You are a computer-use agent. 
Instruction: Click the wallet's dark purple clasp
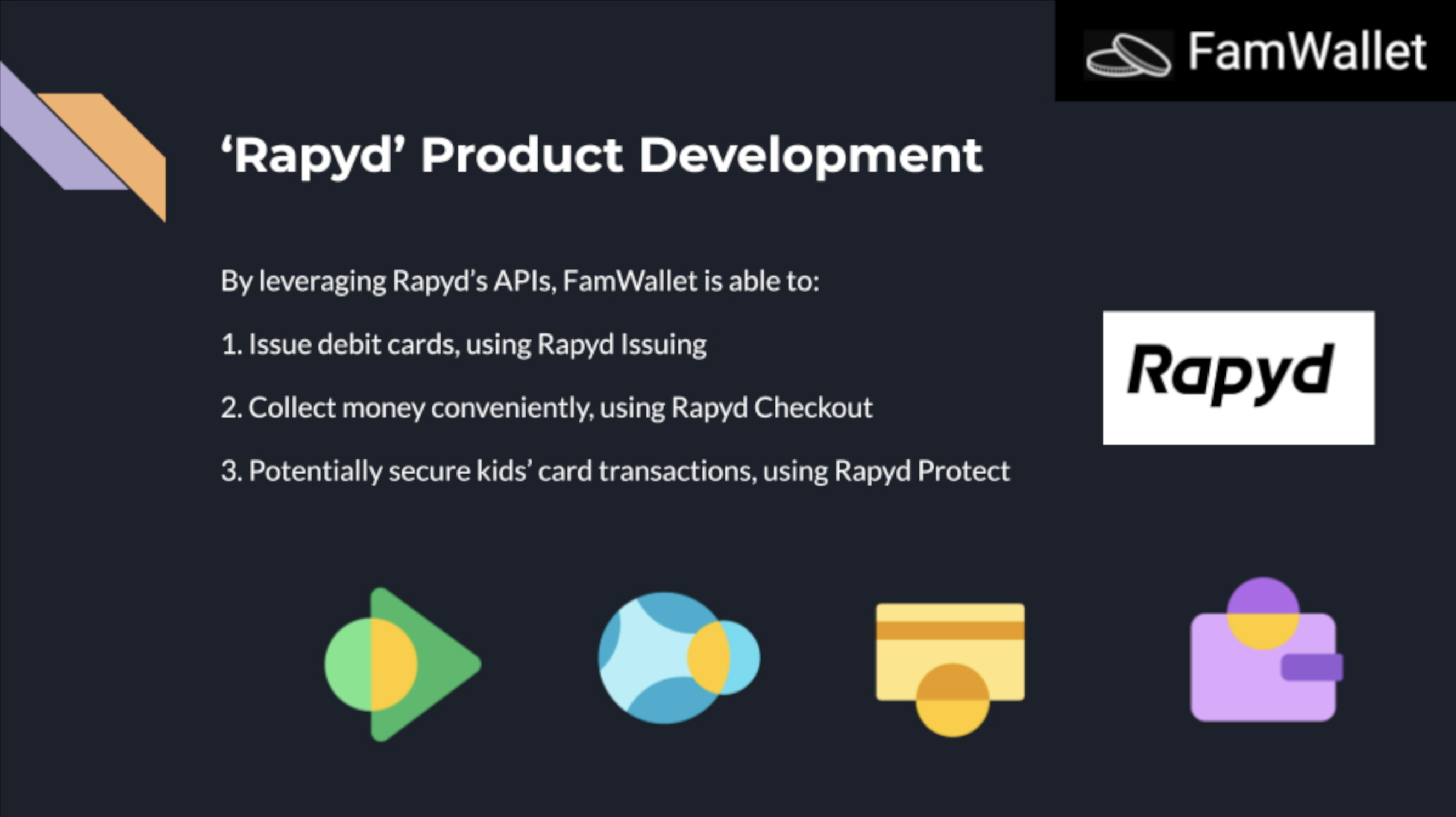[x=1311, y=667]
